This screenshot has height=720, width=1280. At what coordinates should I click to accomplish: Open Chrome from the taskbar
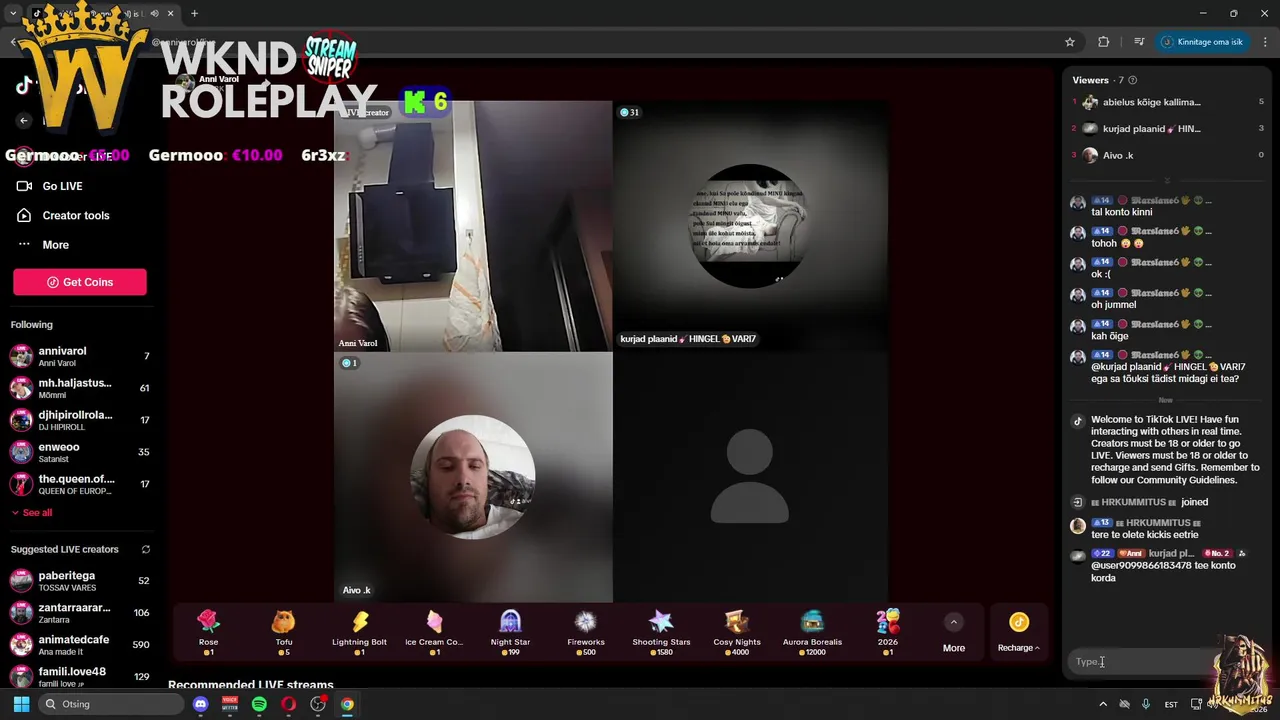pos(347,704)
